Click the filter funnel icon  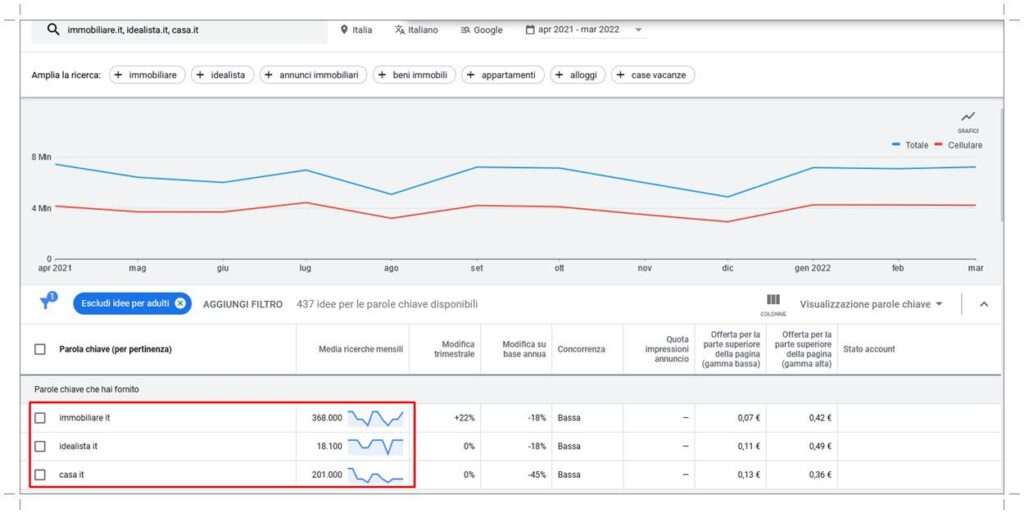[48, 302]
